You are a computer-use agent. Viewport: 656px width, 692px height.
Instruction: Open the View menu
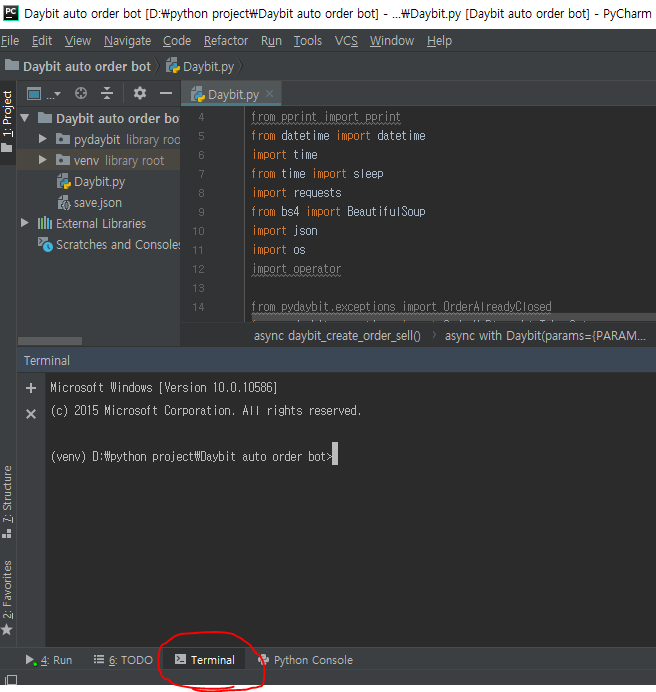(x=78, y=41)
